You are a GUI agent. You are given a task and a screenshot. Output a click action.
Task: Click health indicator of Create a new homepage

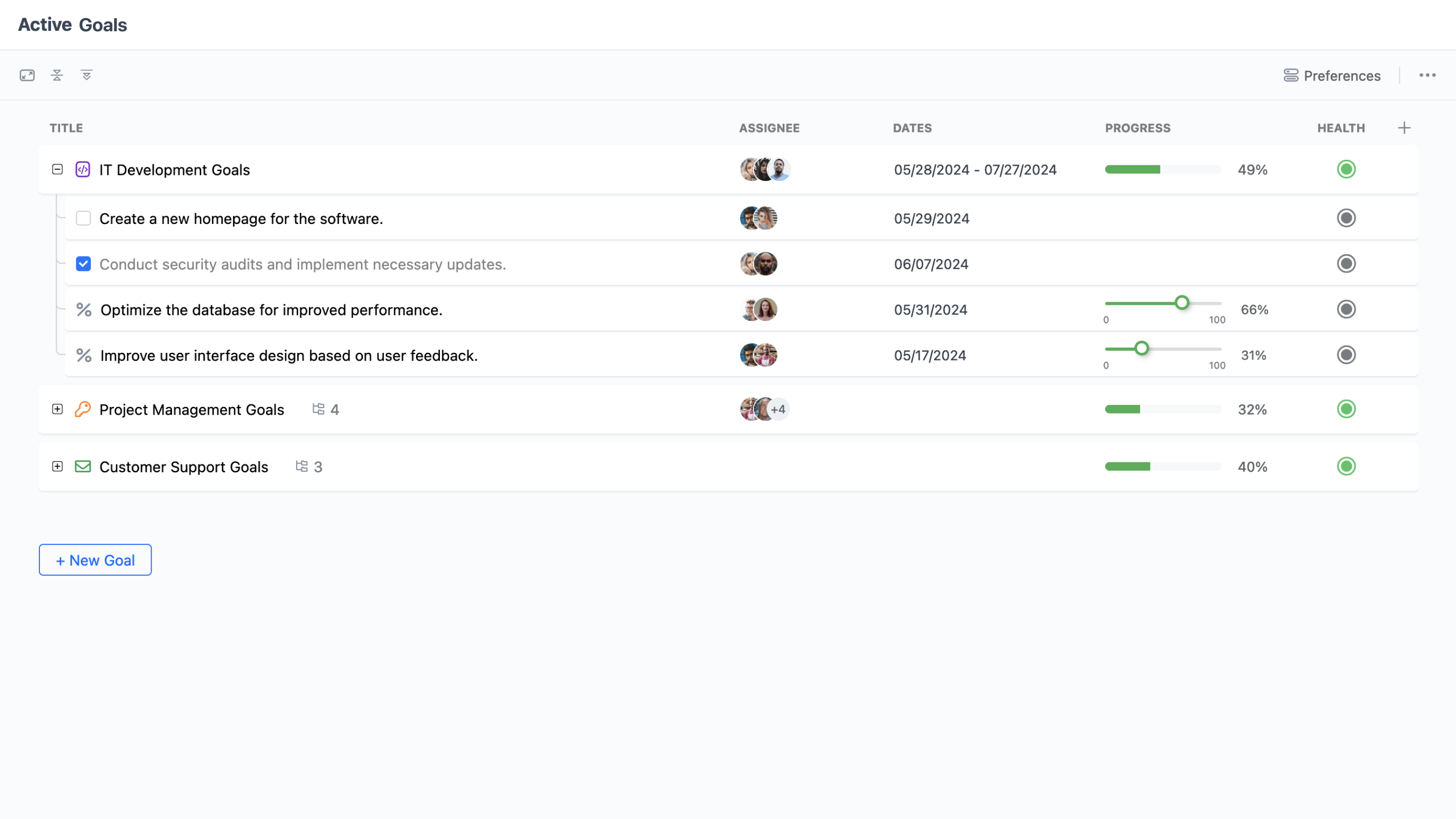[x=1346, y=218]
